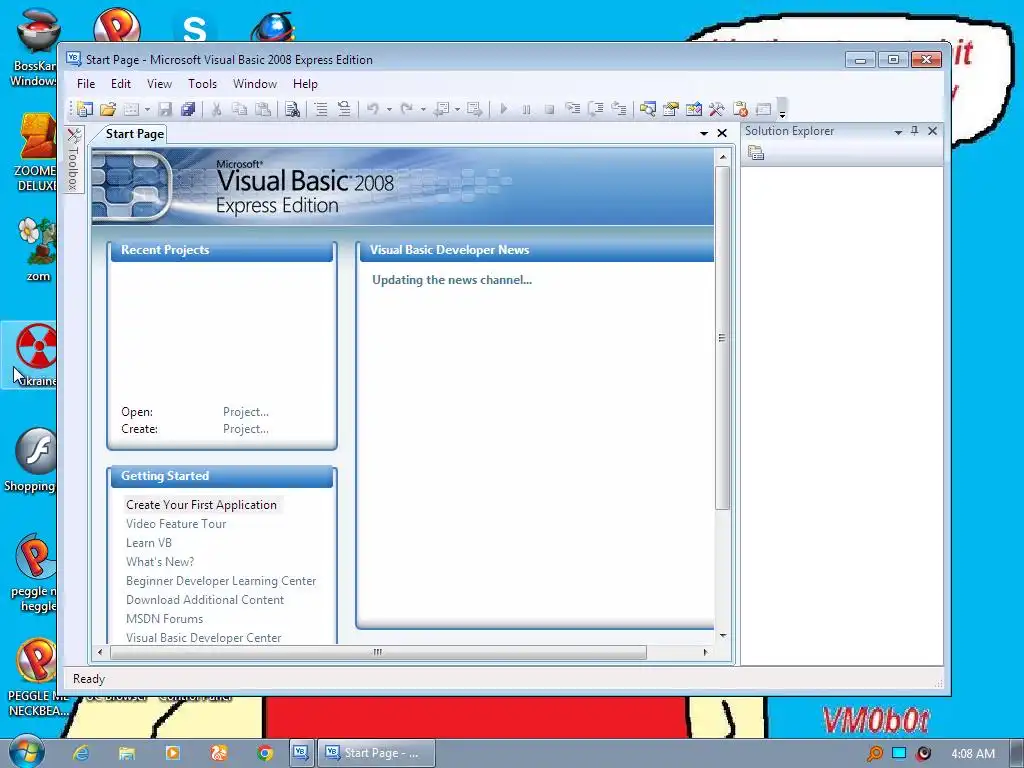Open Create Your First Application link

(x=201, y=505)
